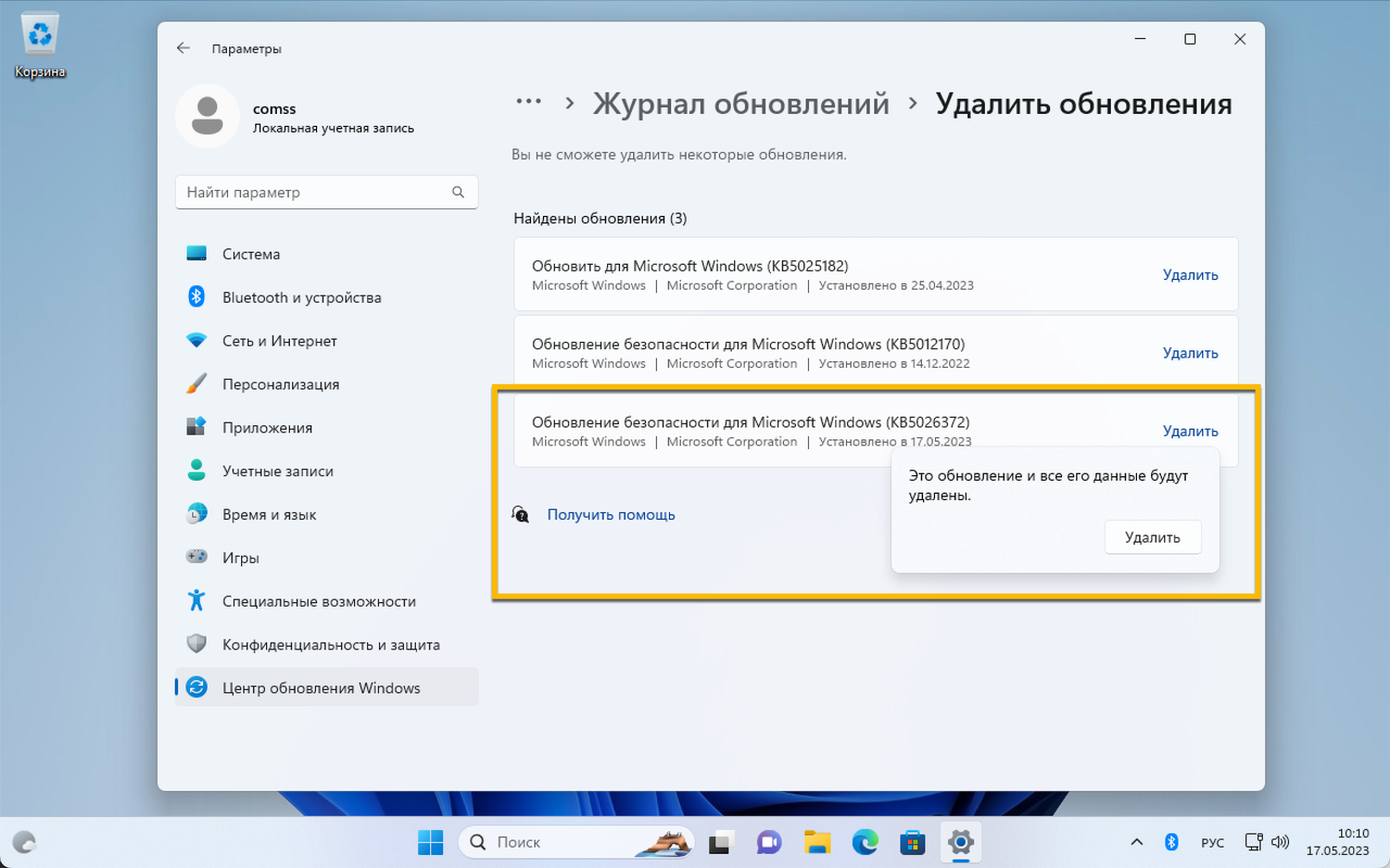1390x868 pixels.
Task: Open the Специальные возможности accessibility icon
Action: click(x=196, y=600)
